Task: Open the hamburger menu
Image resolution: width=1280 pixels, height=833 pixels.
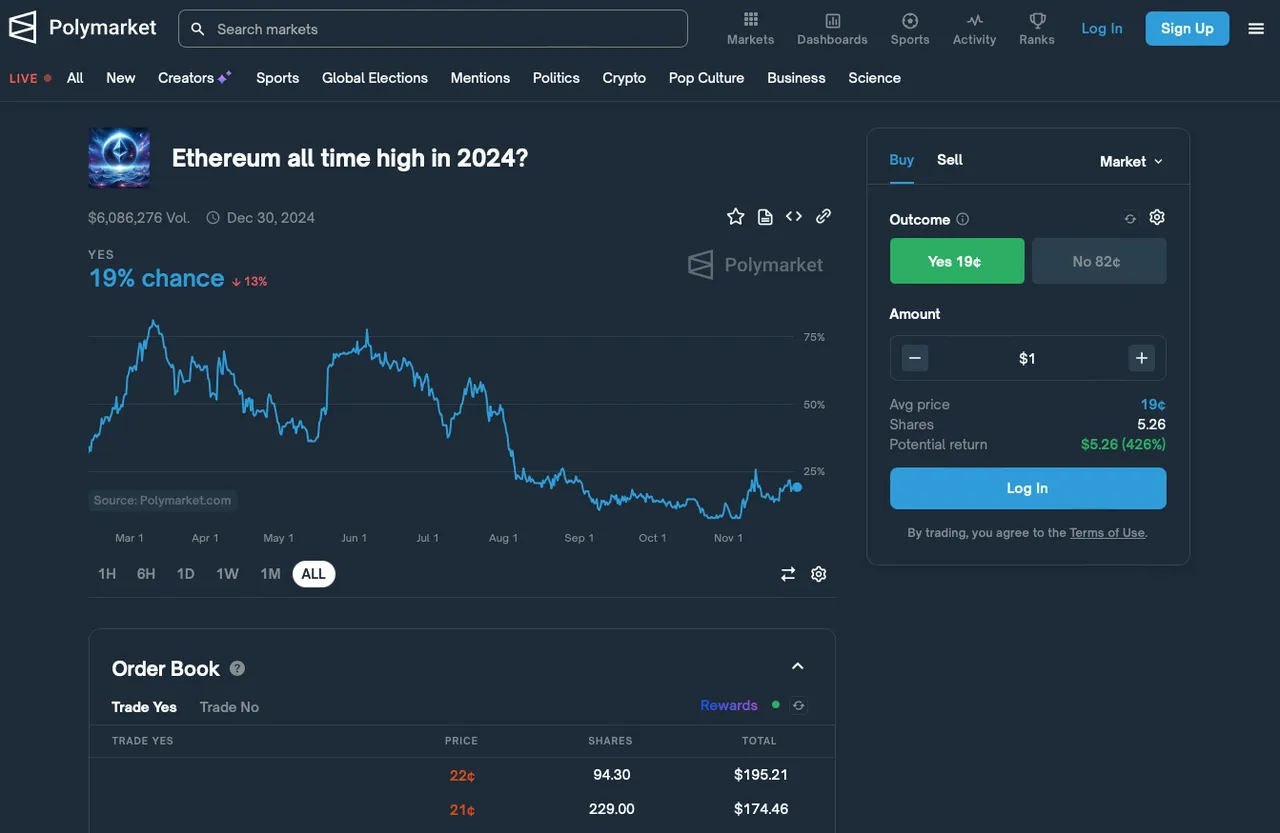Action: 1256,29
